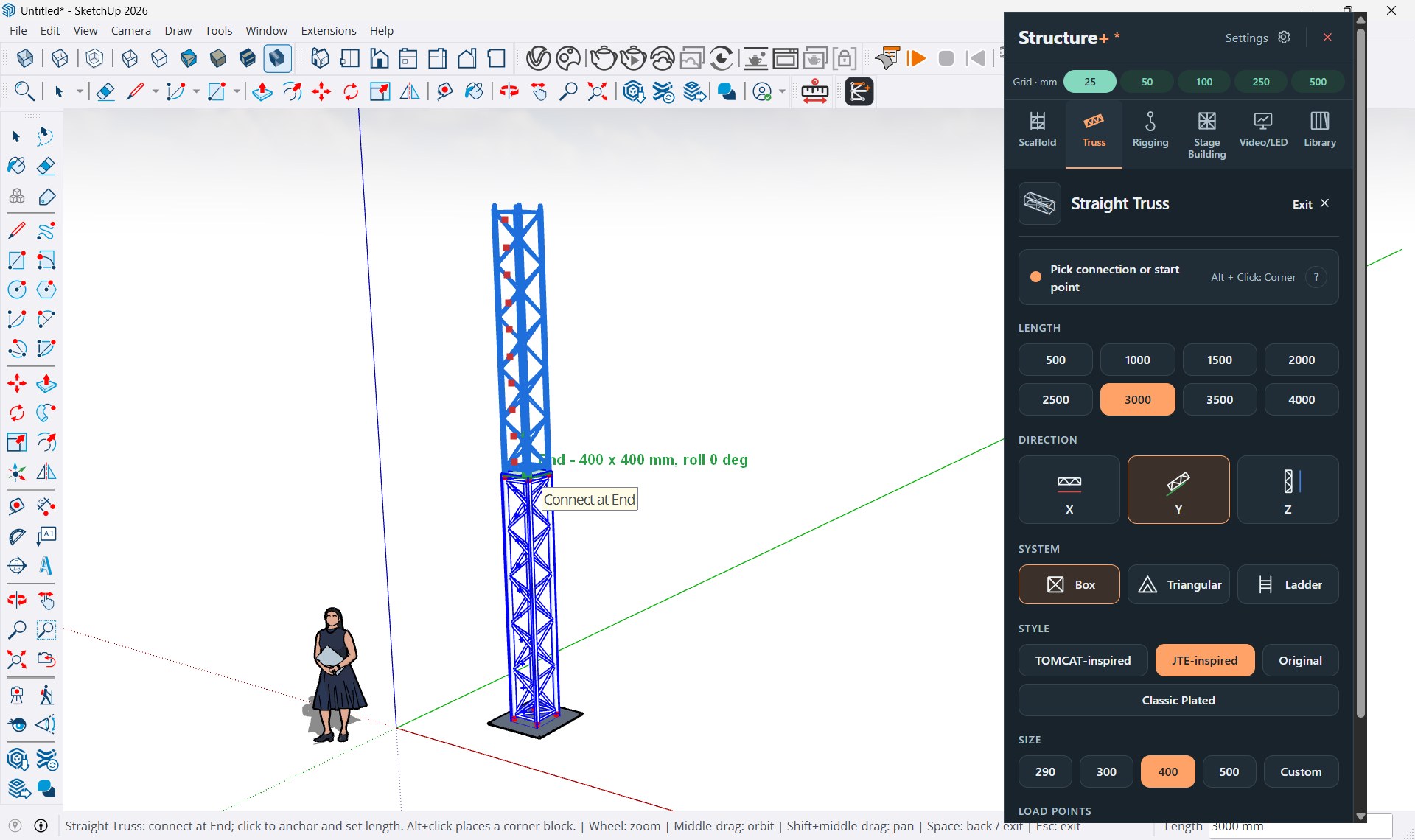Viewport: 1415px width, 840px height.
Task: Switch to Stage Building tab
Action: (x=1206, y=135)
